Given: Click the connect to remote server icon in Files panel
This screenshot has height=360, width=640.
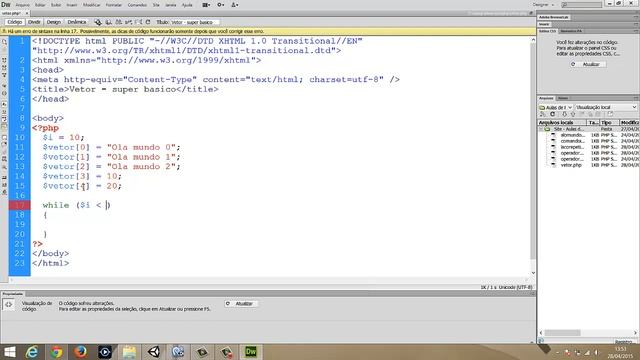Looking at the screenshot, I should pos(542,114).
